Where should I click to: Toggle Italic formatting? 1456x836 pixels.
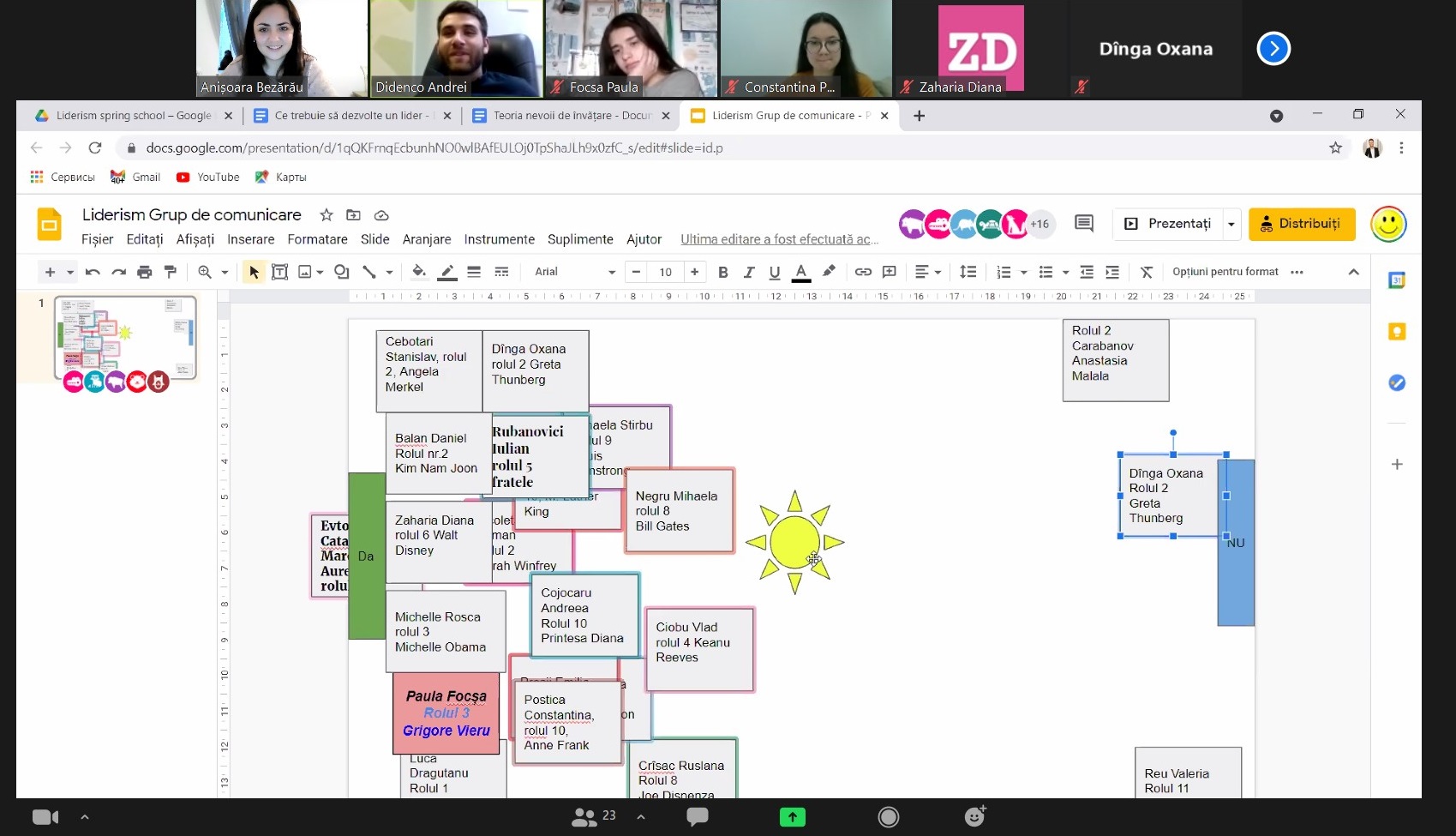749,272
